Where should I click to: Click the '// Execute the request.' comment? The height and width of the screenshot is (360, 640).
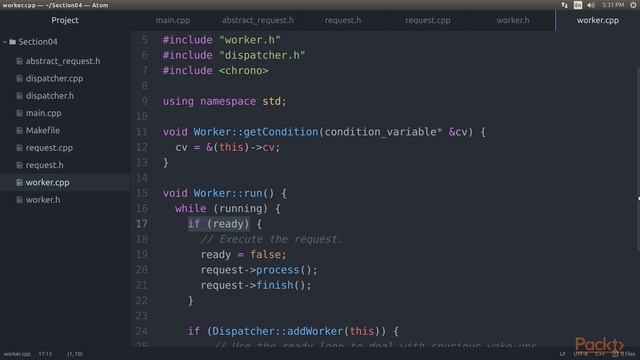[271, 239]
